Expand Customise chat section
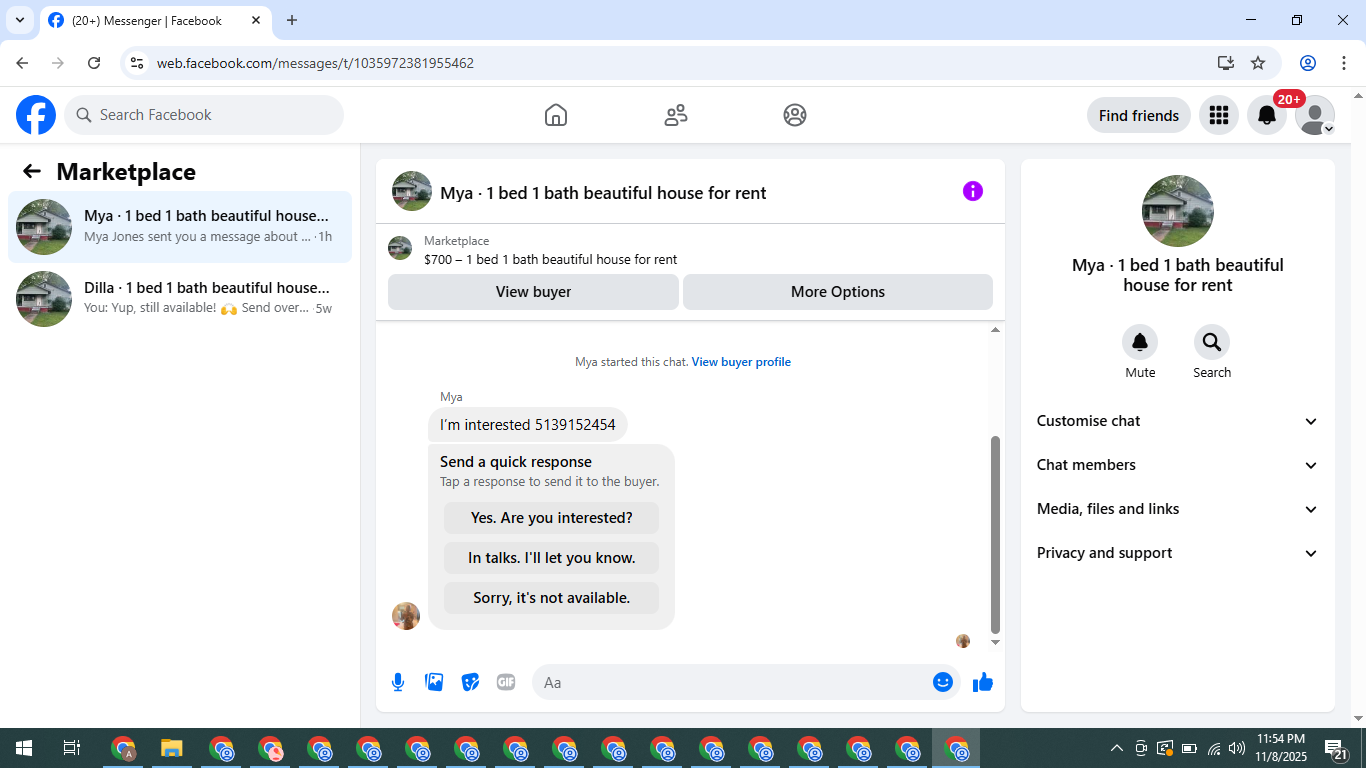The height and width of the screenshot is (768, 1366). tap(1178, 421)
